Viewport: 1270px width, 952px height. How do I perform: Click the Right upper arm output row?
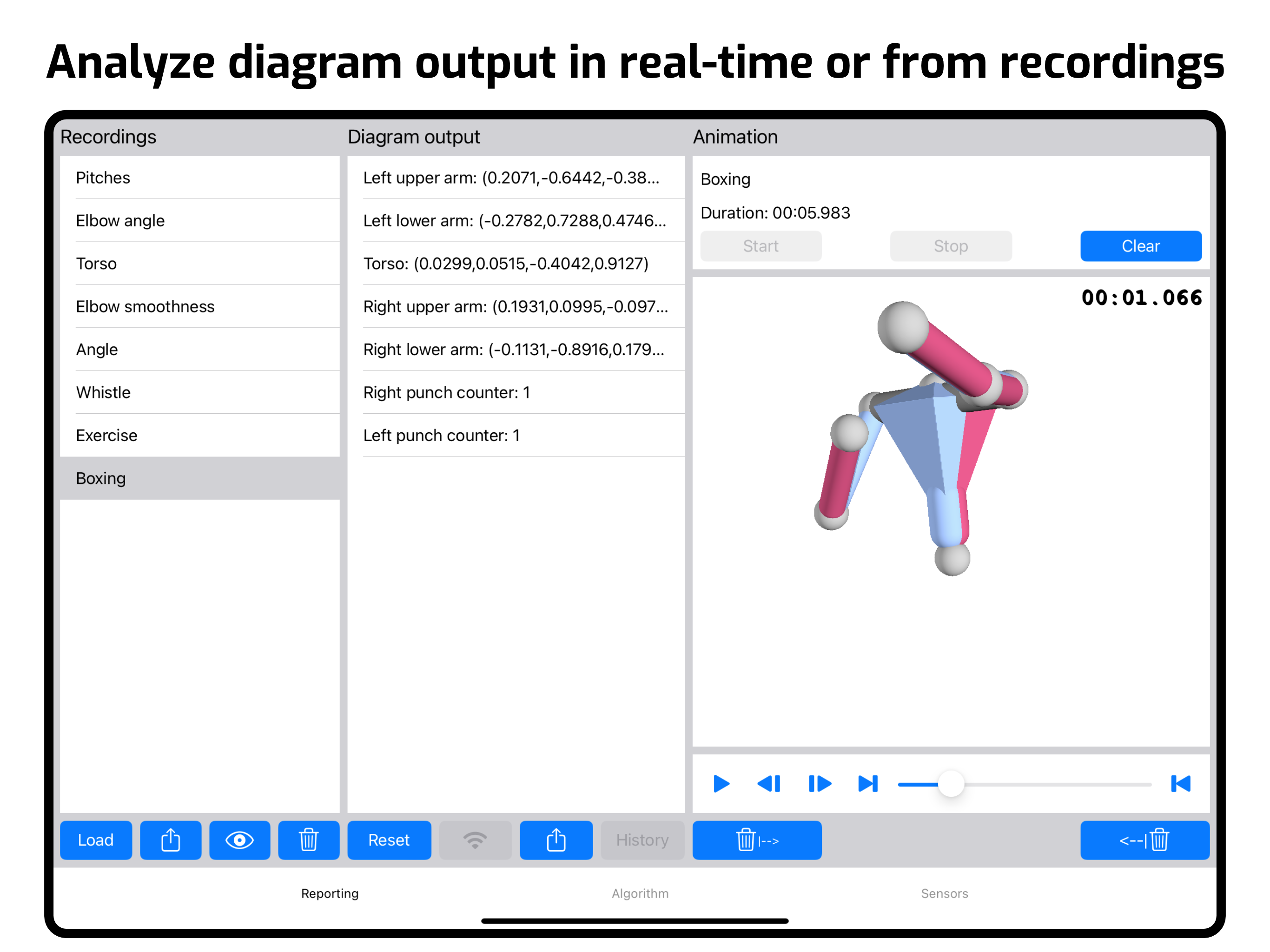pos(516,307)
